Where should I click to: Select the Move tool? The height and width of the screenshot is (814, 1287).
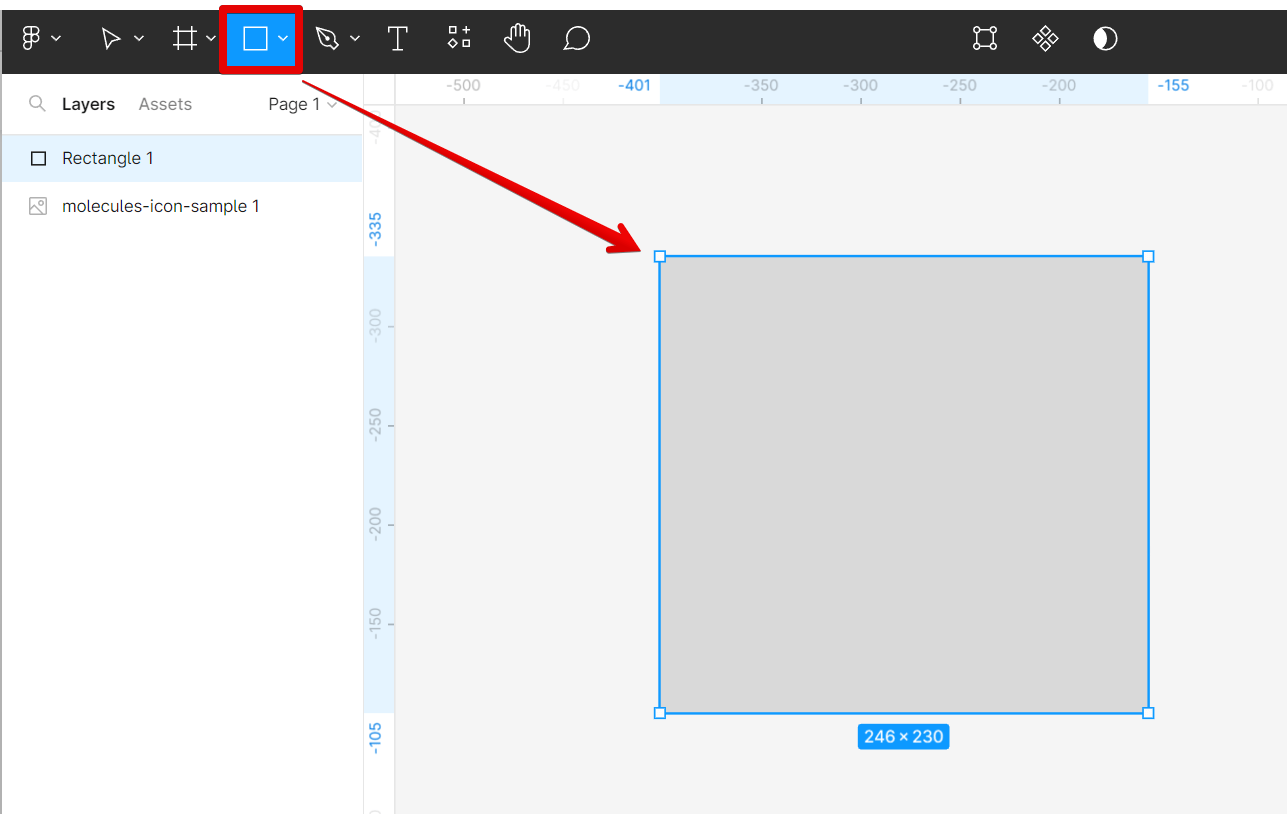pyautogui.click(x=113, y=38)
